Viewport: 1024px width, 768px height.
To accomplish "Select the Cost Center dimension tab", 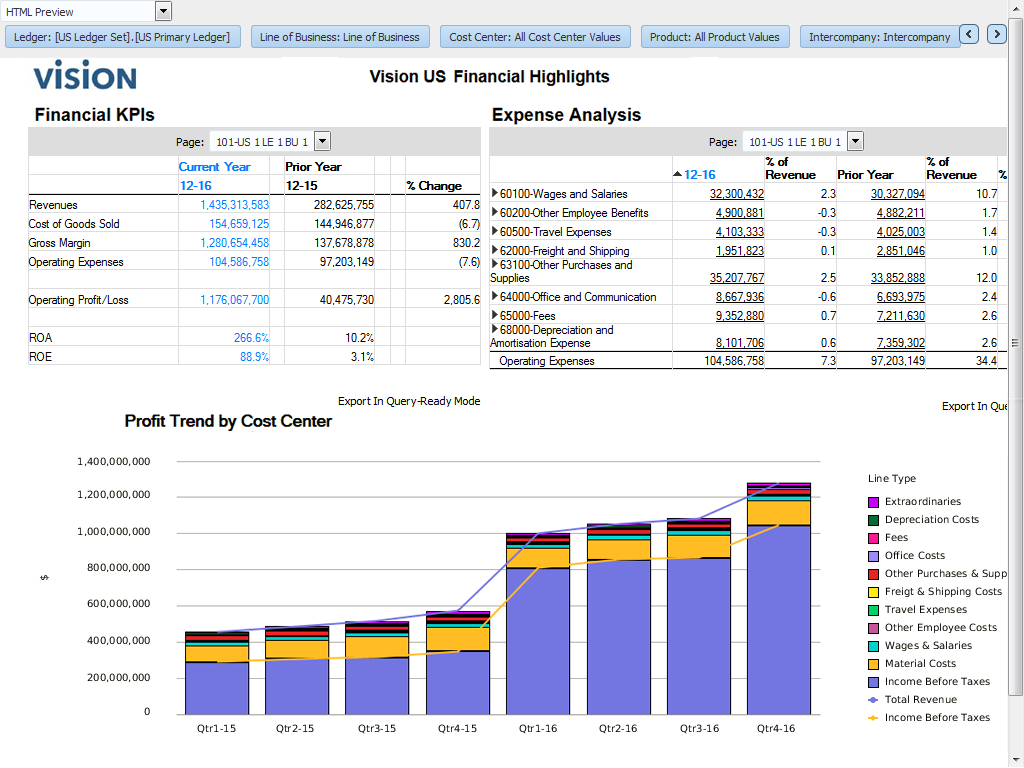I will [x=535, y=37].
